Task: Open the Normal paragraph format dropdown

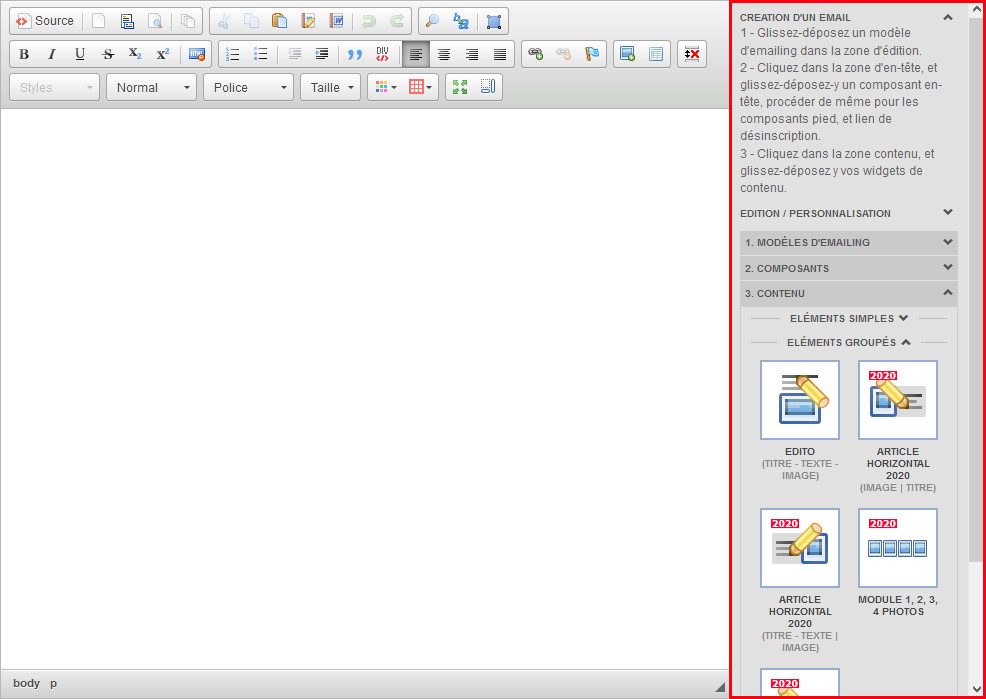Action: click(151, 87)
